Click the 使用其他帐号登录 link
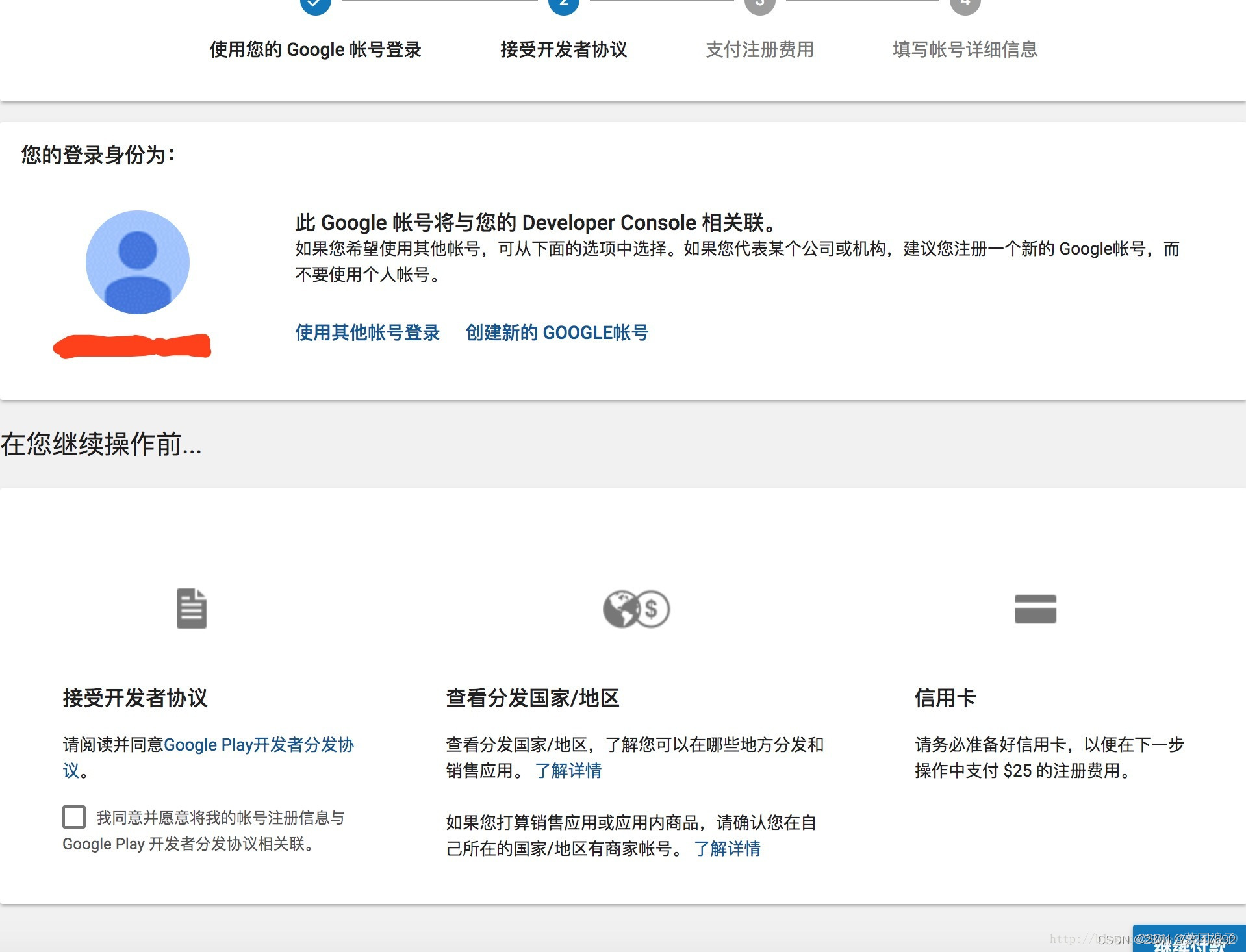Viewport: 1246px width, 952px height. point(367,332)
